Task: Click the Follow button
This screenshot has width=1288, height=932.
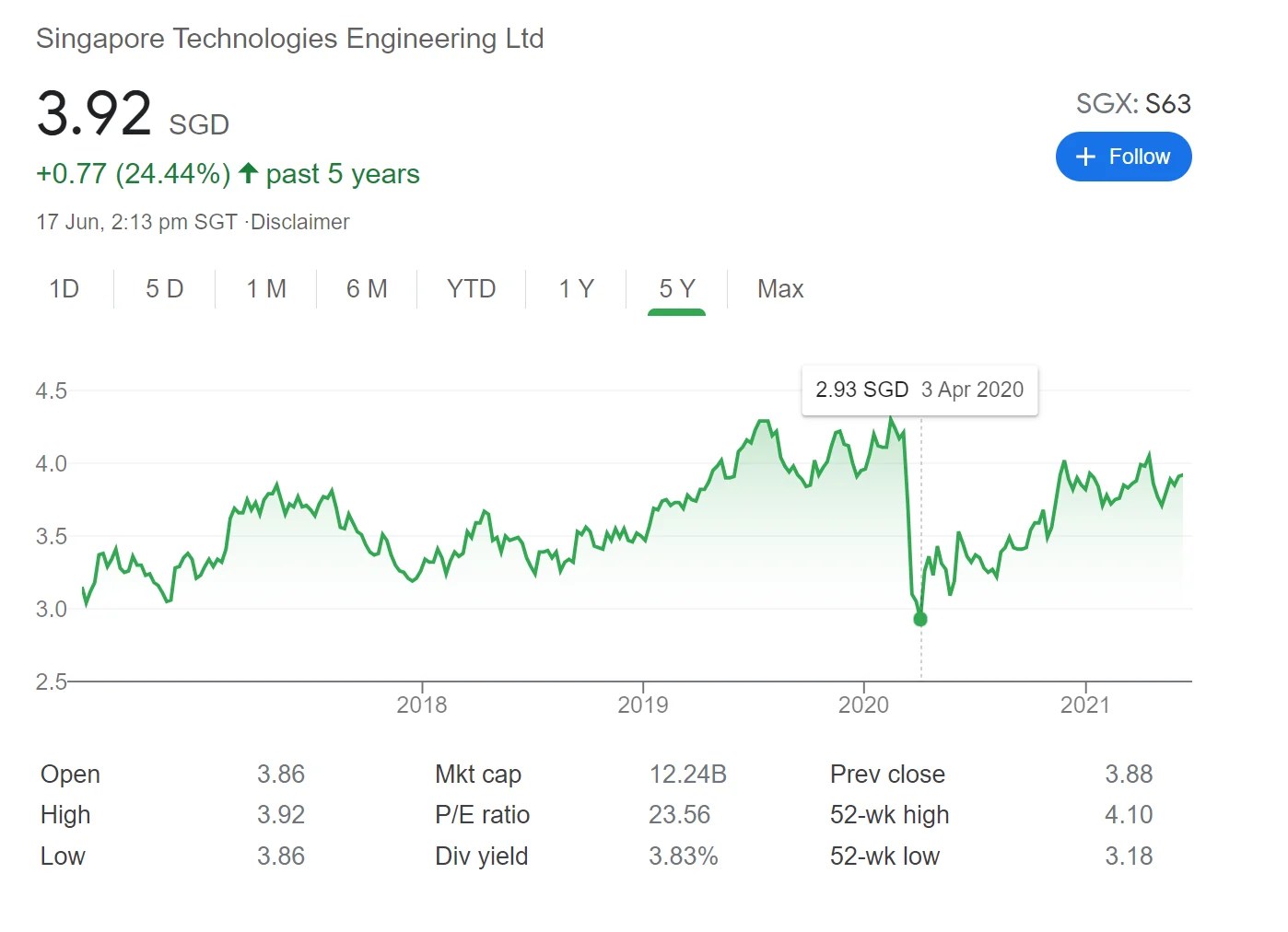Action: point(1123,157)
